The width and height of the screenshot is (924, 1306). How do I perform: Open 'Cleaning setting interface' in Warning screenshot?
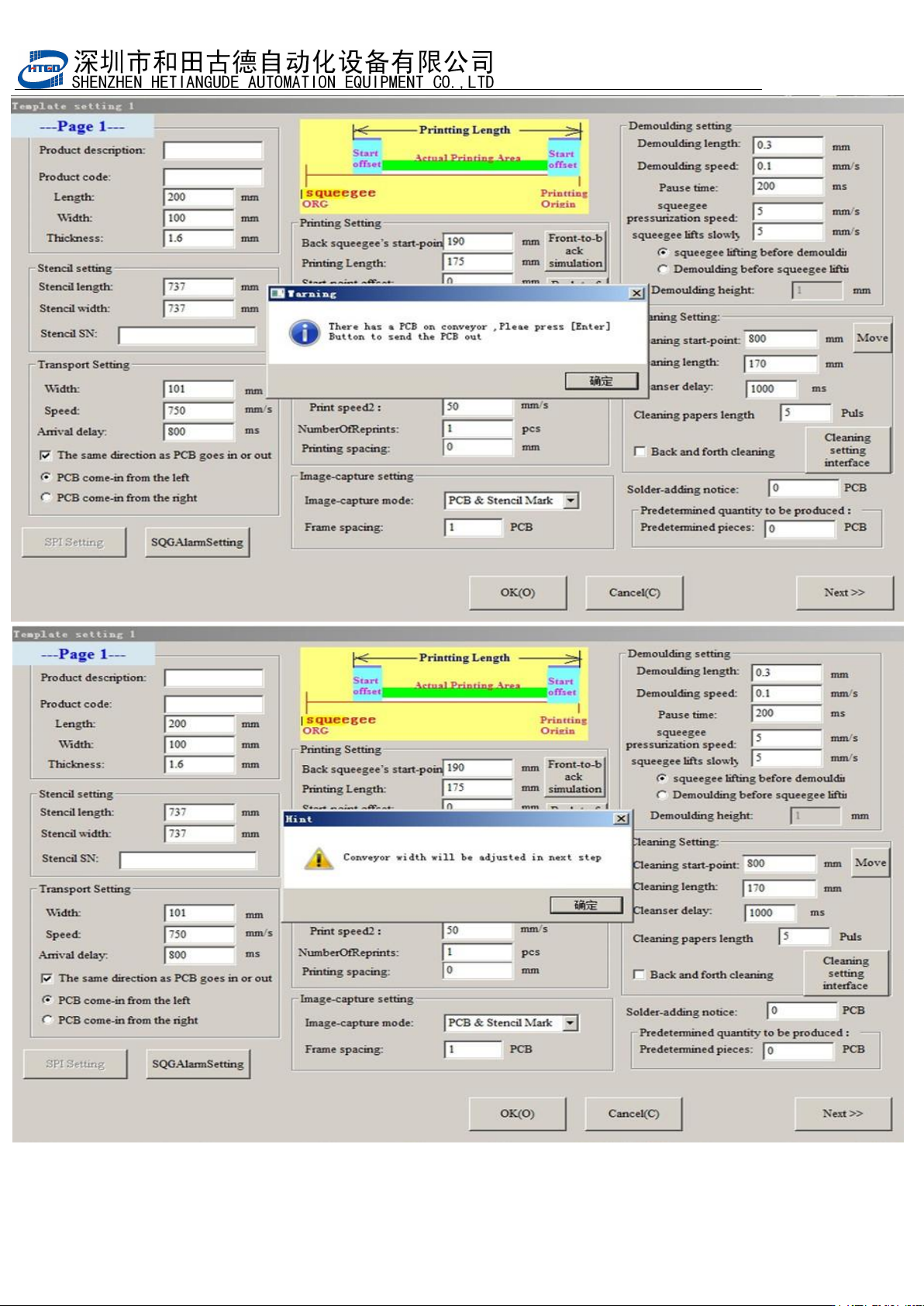point(847,450)
